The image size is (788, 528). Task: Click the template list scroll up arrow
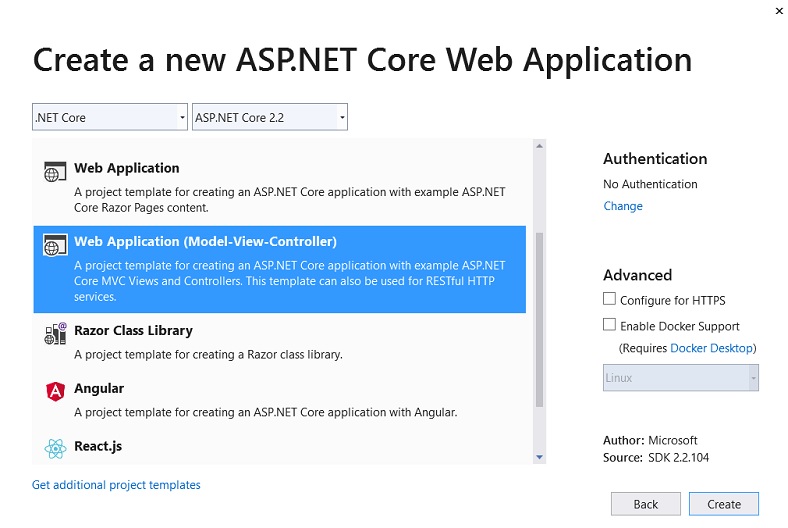(x=539, y=146)
